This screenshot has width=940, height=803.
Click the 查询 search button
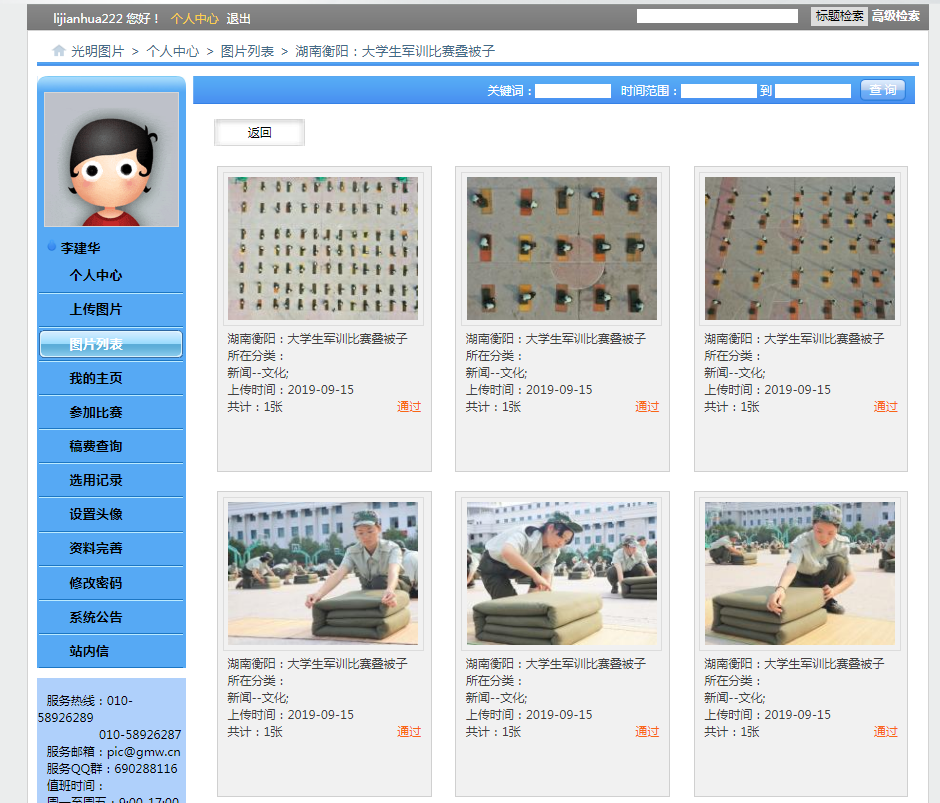[882, 90]
